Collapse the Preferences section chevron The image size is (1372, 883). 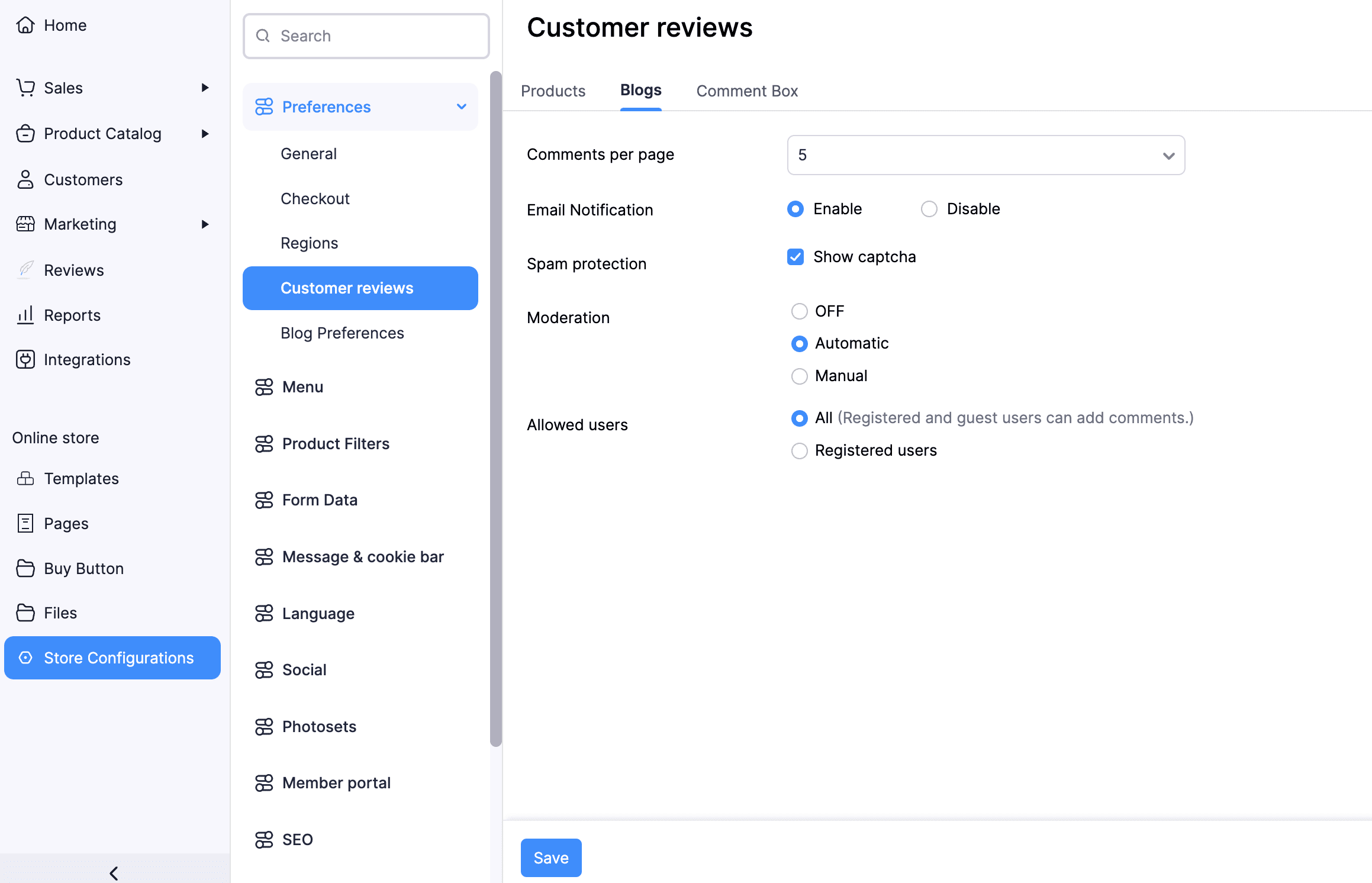coord(462,107)
